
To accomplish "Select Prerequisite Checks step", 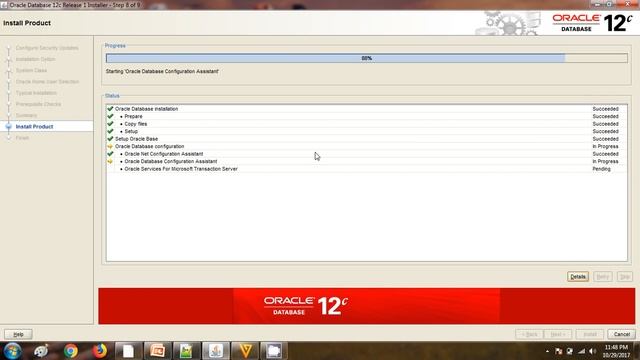I will coord(38,104).
